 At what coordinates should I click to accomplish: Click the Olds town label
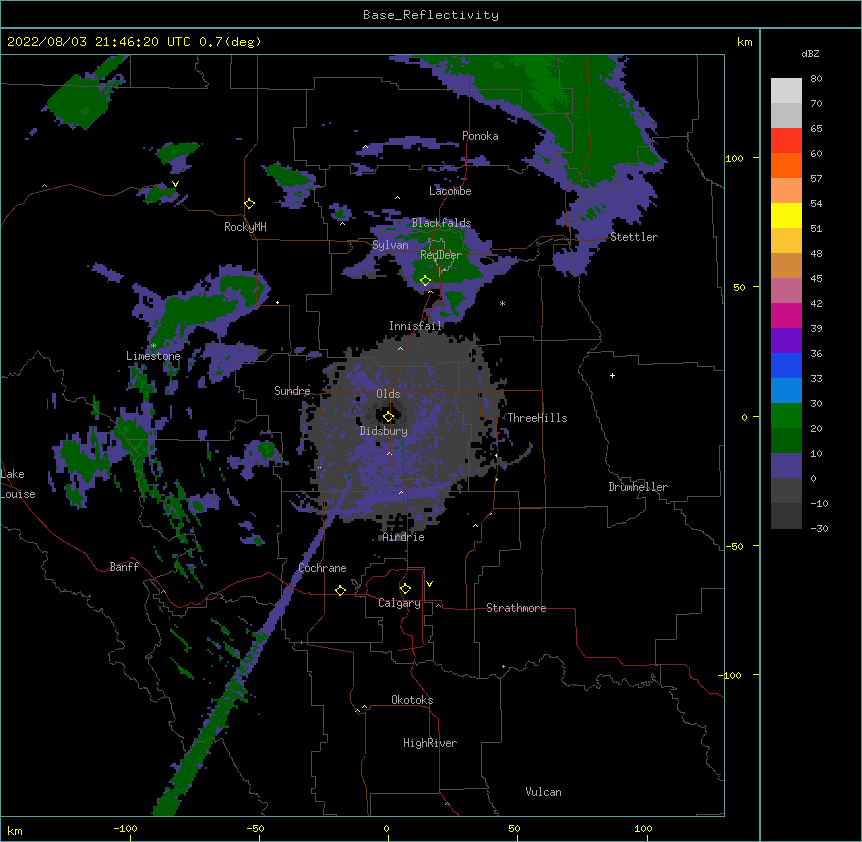pos(388,394)
